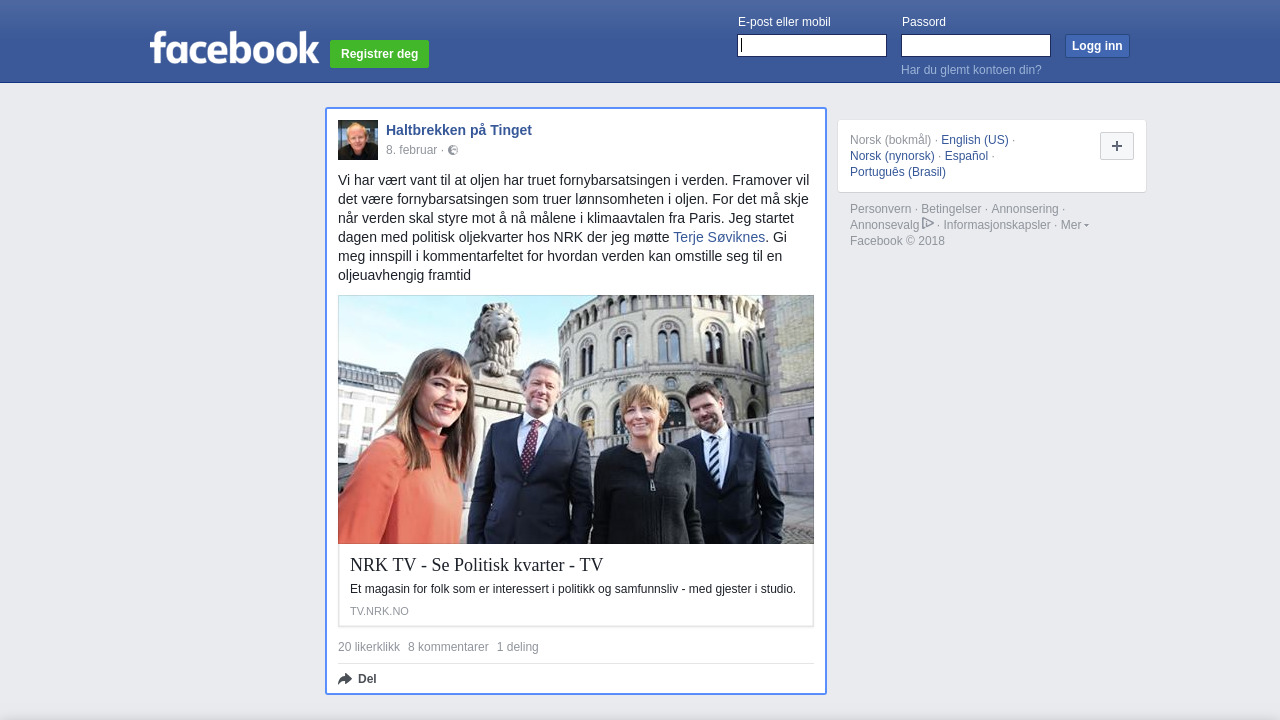Viewport: 1280px width, 720px height.
Task: Click the green Registrer deg button
Action: 379,54
